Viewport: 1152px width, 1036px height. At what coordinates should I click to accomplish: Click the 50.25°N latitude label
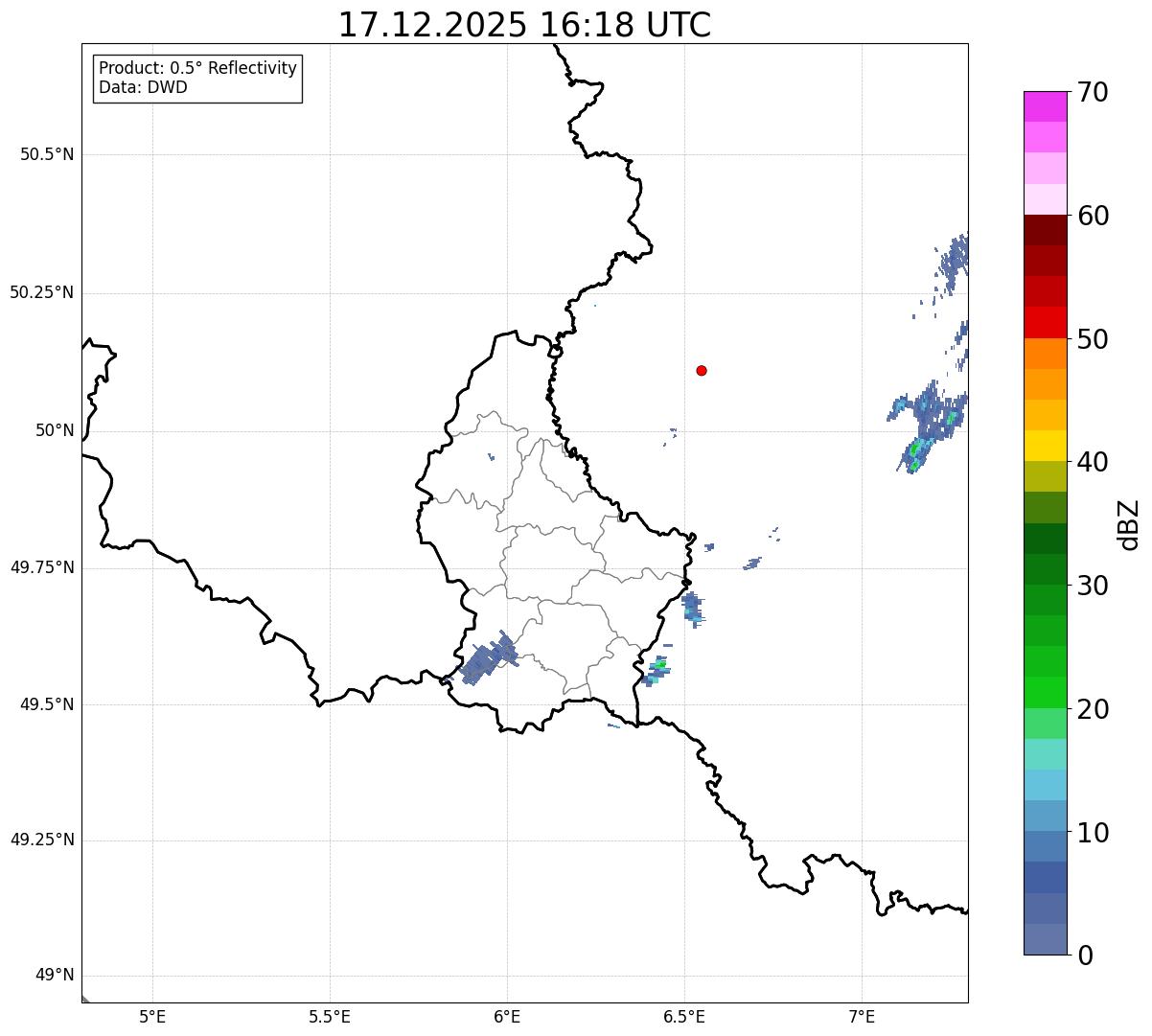(x=42, y=292)
